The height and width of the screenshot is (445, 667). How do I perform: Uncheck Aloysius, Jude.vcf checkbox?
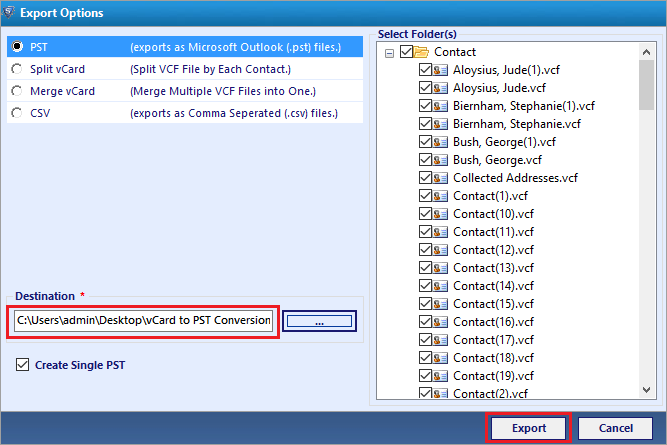coord(425,88)
